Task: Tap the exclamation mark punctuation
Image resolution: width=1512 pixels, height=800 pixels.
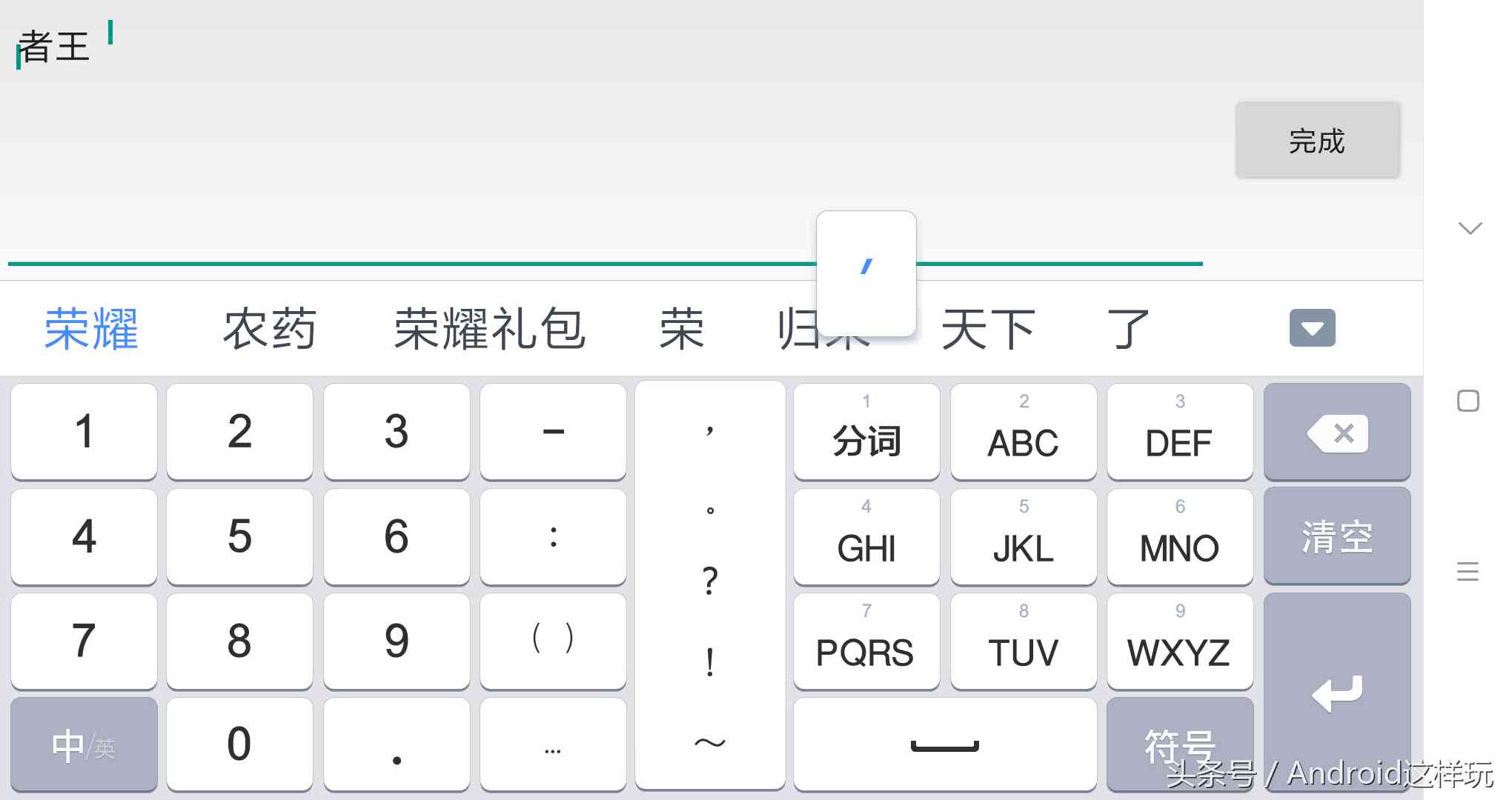Action: (x=710, y=661)
